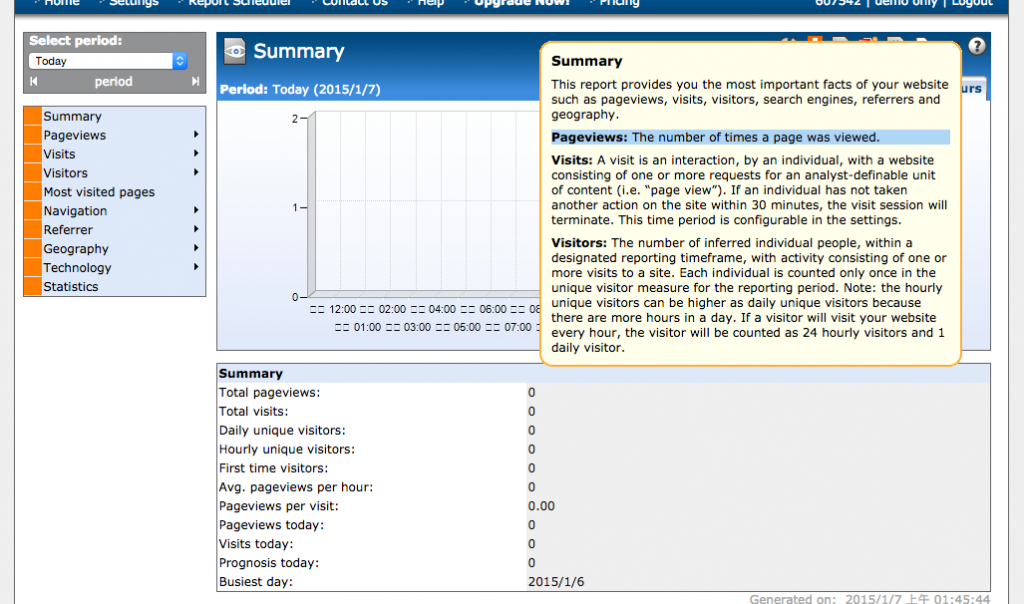Expand the Geography submenu arrow
The image size is (1024, 604).
[196, 249]
